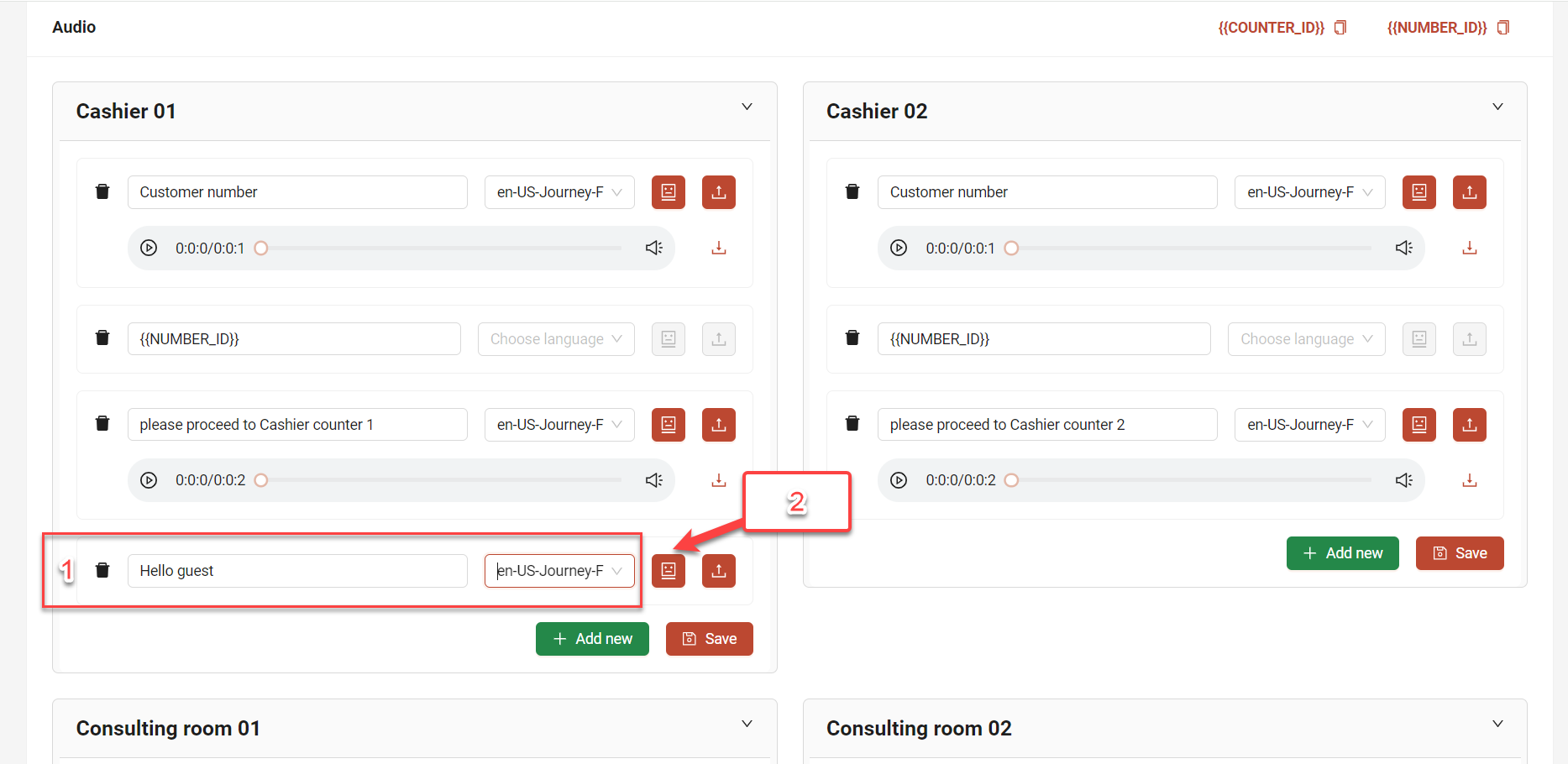Seek Cashier 02 Customer number audio progress bar
Screen dimensions: 1568x764
coord(1188,248)
